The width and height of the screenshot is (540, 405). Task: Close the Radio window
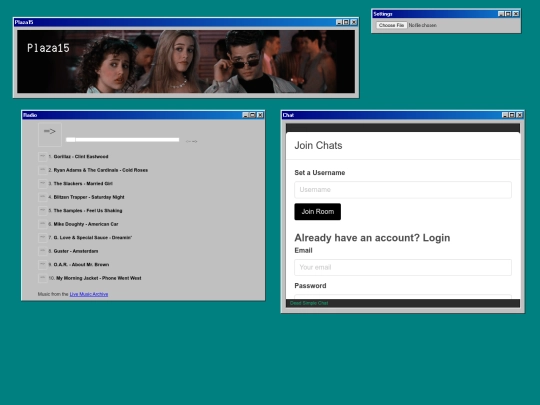(260, 115)
